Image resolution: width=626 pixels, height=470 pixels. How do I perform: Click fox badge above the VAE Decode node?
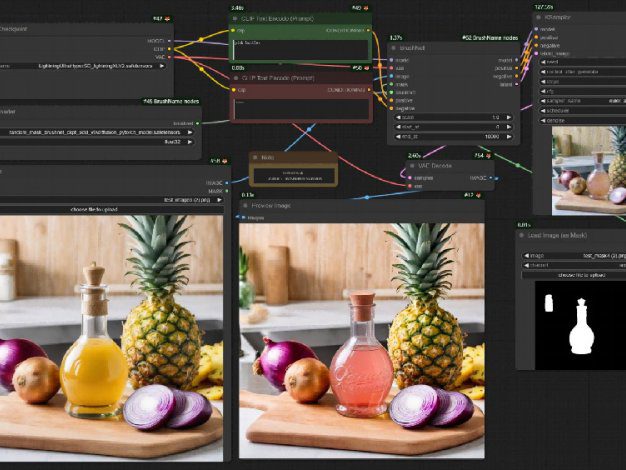click(x=488, y=156)
